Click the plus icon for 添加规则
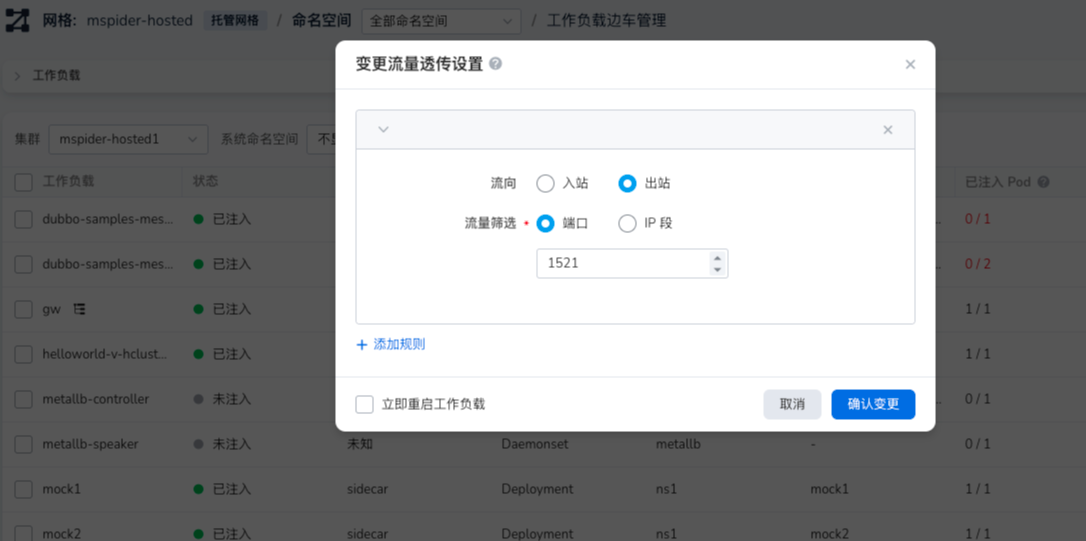 362,345
